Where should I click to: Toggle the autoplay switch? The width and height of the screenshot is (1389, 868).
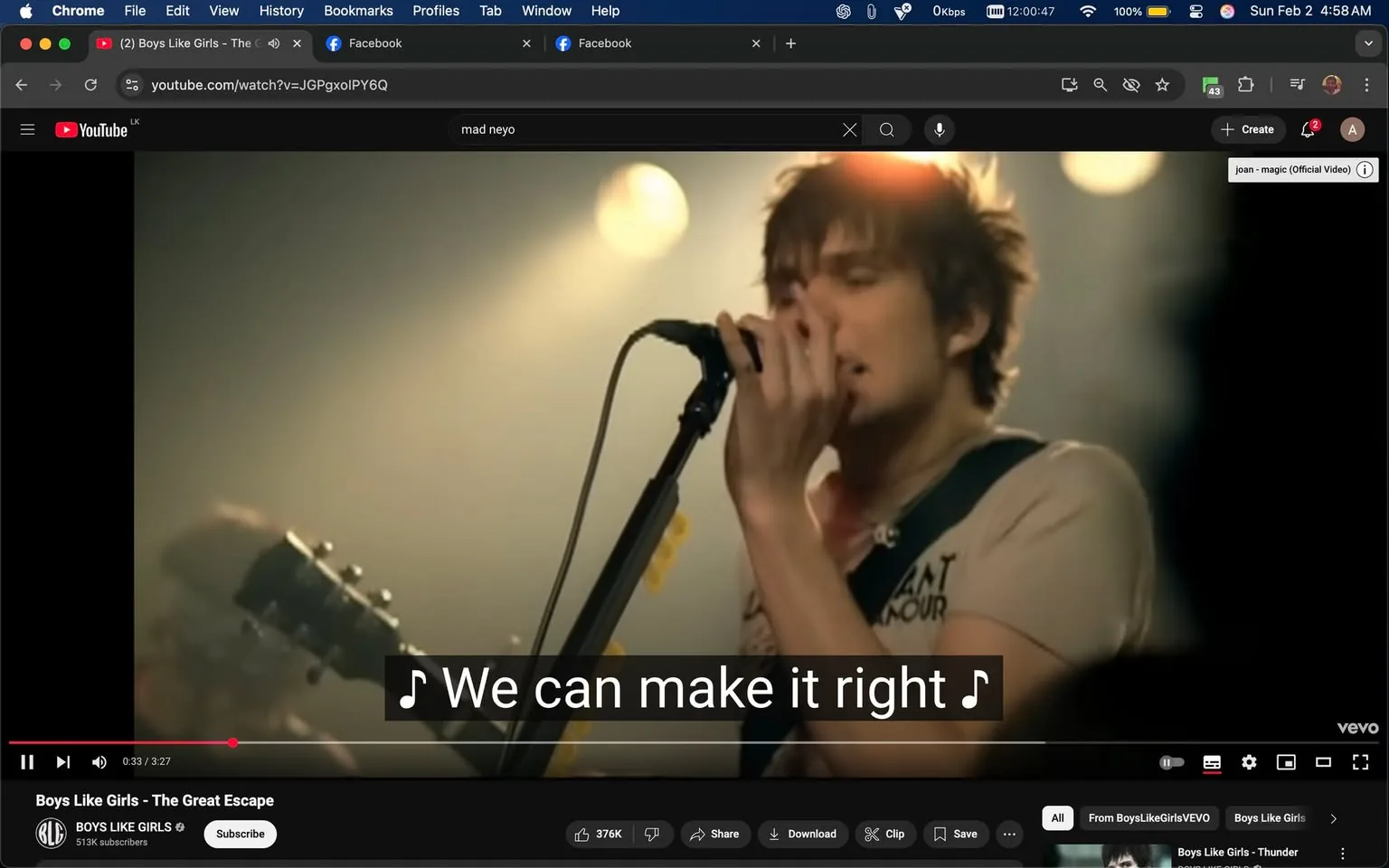[1172, 762]
